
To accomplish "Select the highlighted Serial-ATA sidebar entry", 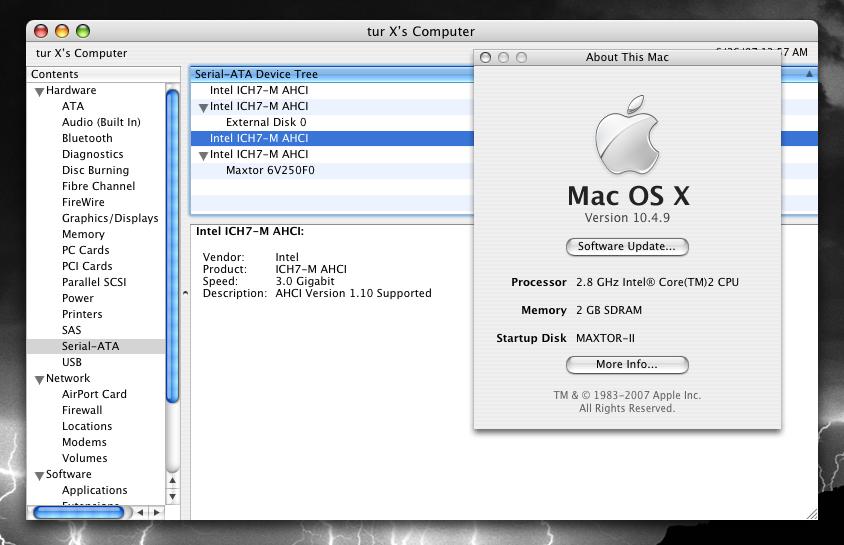I will click(96, 346).
